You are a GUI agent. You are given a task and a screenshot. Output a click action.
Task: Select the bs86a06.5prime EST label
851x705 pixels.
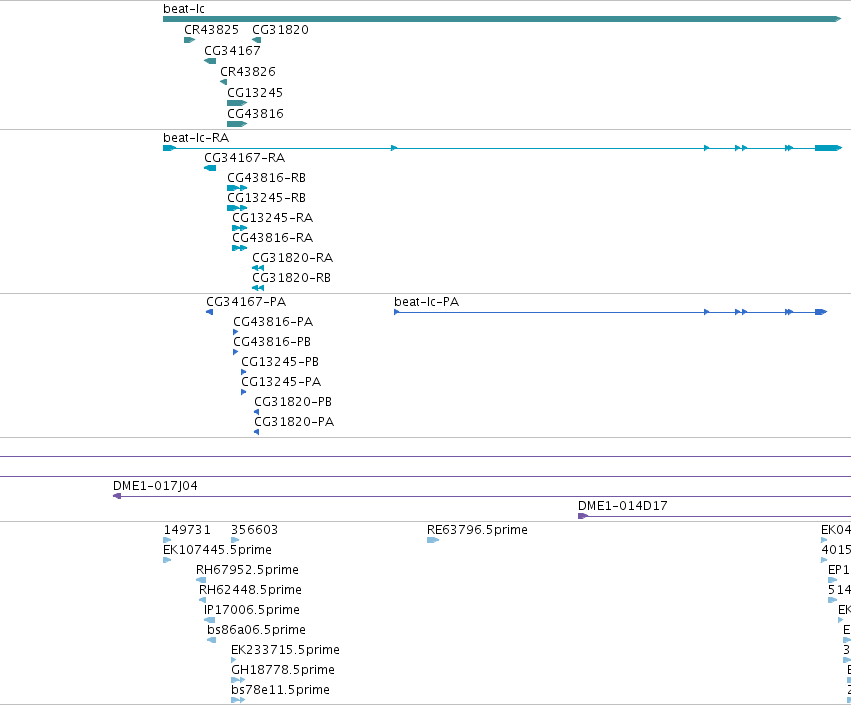coord(256,631)
